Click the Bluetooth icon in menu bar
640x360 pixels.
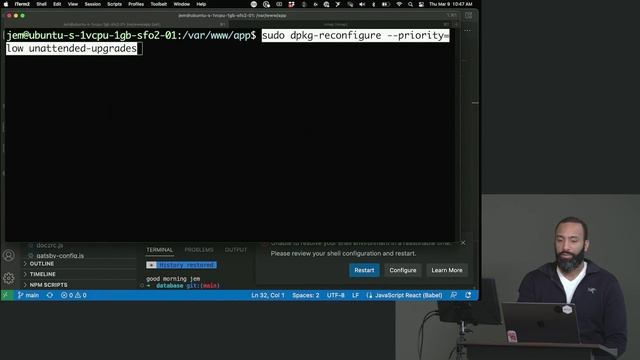pos(373,4)
